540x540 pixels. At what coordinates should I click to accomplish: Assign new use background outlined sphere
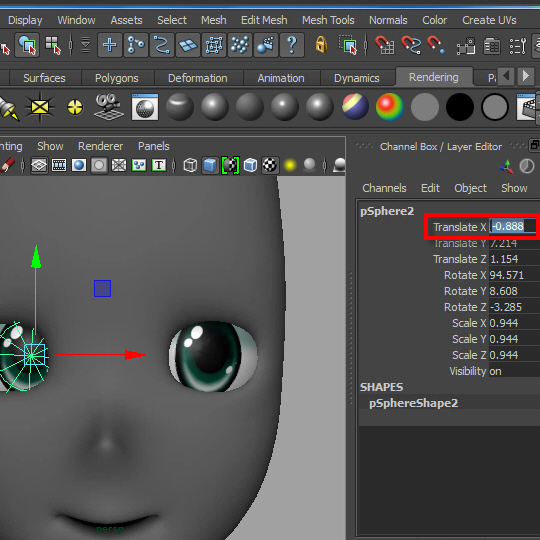[495, 107]
